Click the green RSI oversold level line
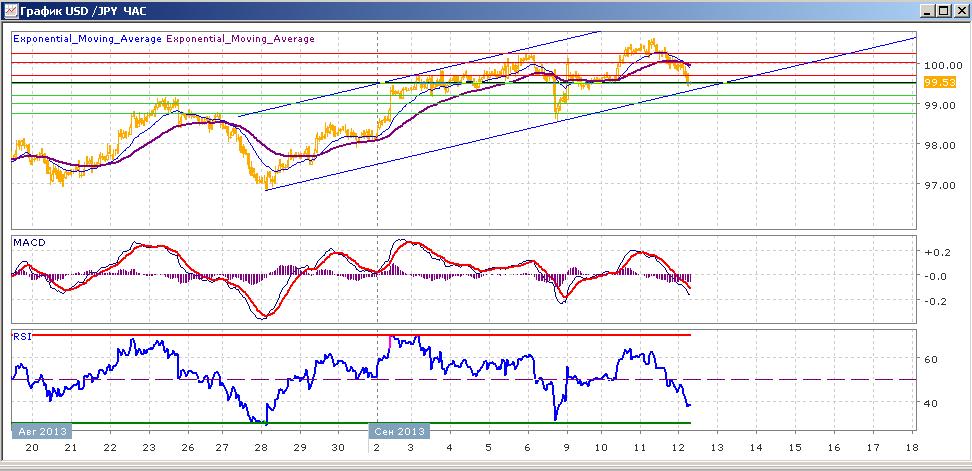The image size is (972, 471). (x=351, y=423)
